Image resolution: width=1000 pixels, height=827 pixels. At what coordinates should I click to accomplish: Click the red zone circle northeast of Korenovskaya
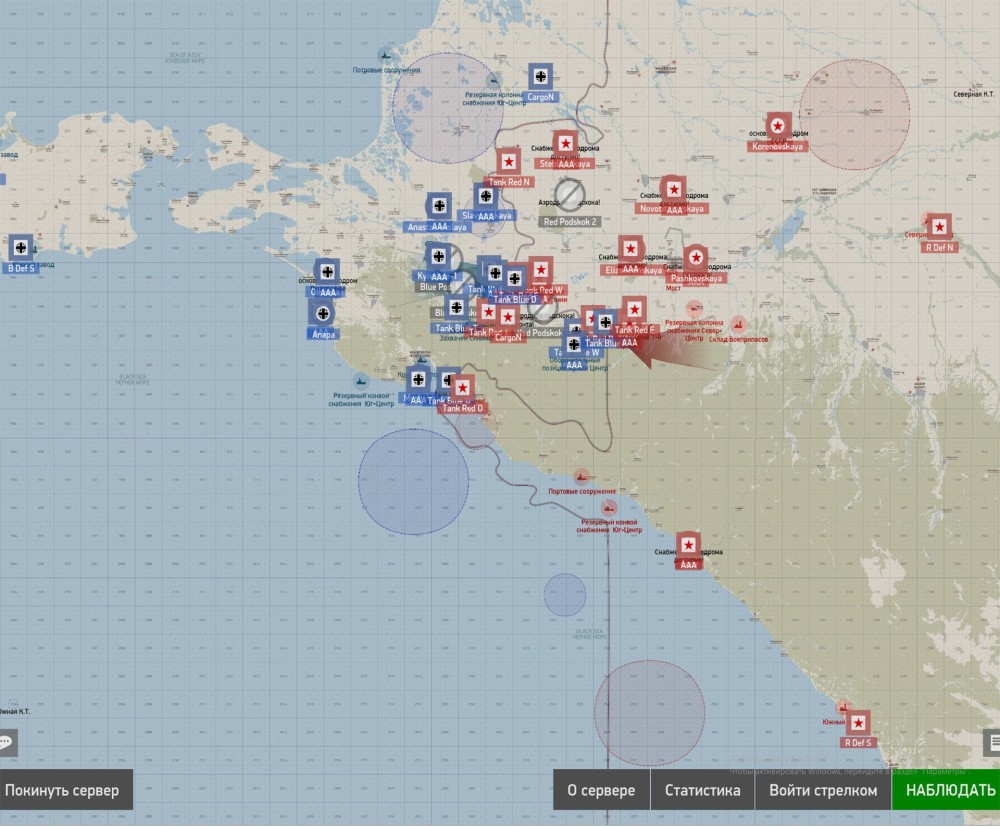pyautogui.click(x=855, y=115)
